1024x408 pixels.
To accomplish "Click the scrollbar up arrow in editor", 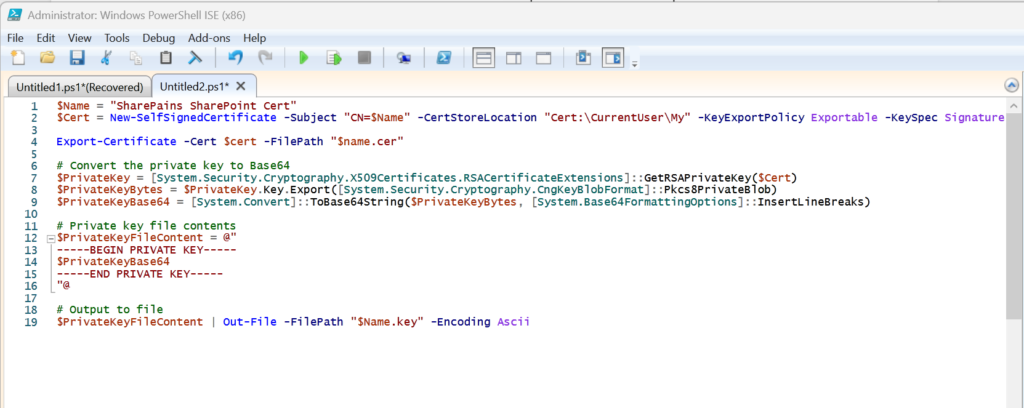I will pos(1014,106).
